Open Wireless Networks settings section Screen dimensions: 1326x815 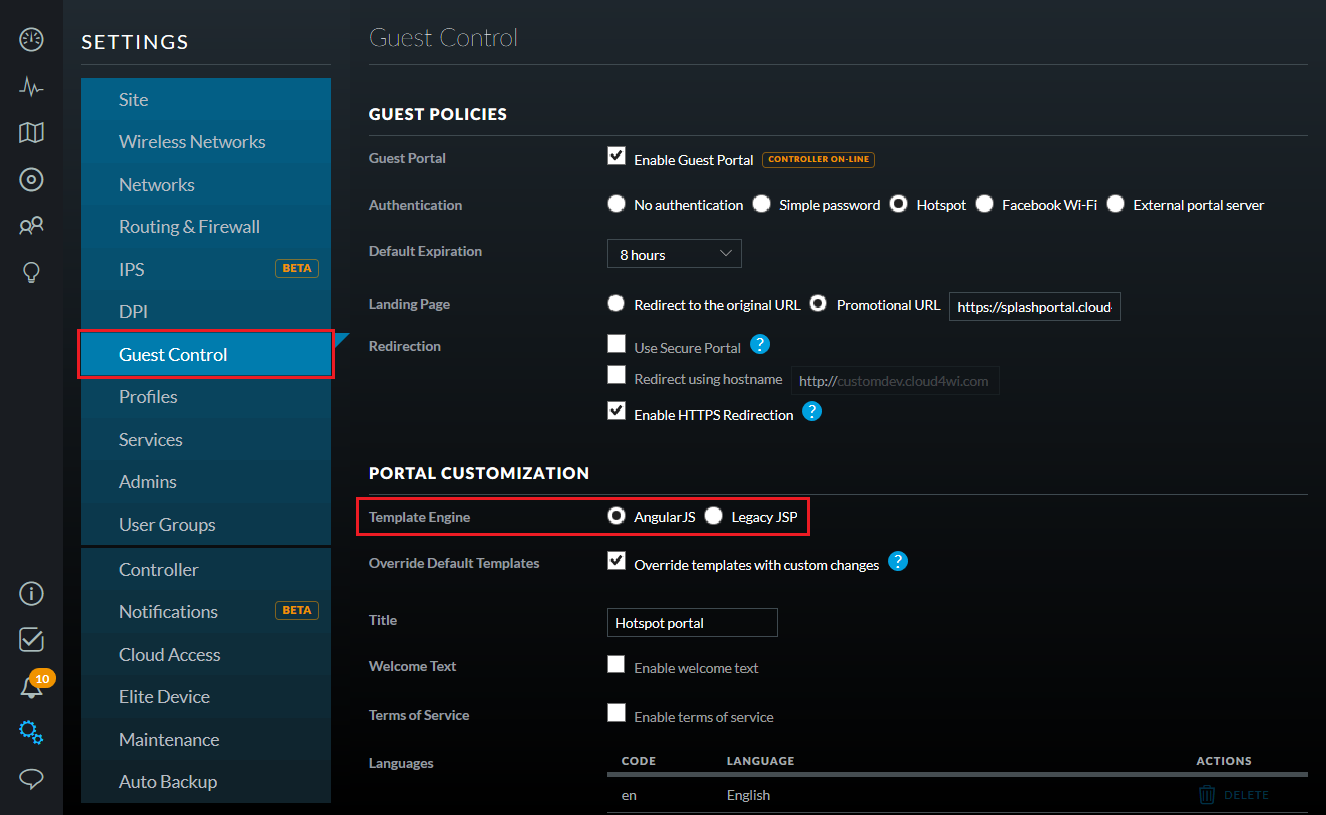tap(192, 142)
